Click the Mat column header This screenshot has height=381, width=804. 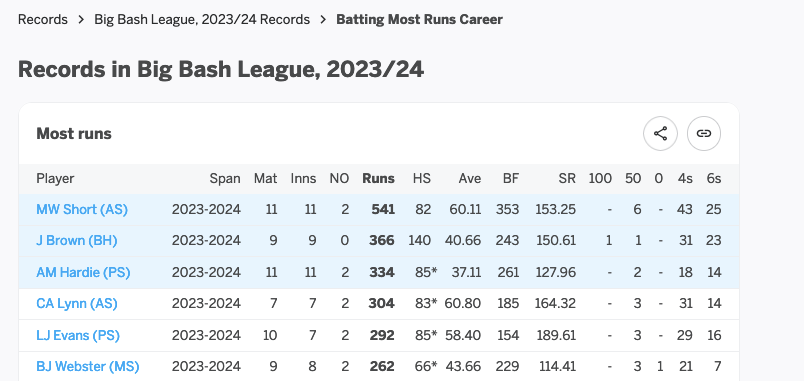pyautogui.click(x=266, y=178)
